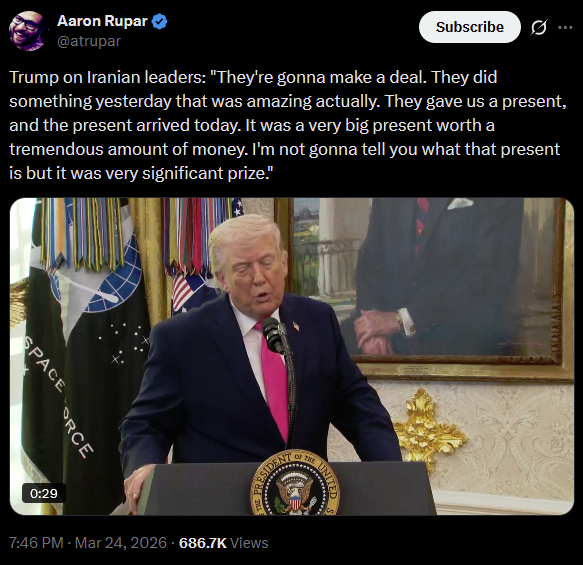Click the word Views beside the count
The height and width of the screenshot is (565, 583).
point(249,543)
